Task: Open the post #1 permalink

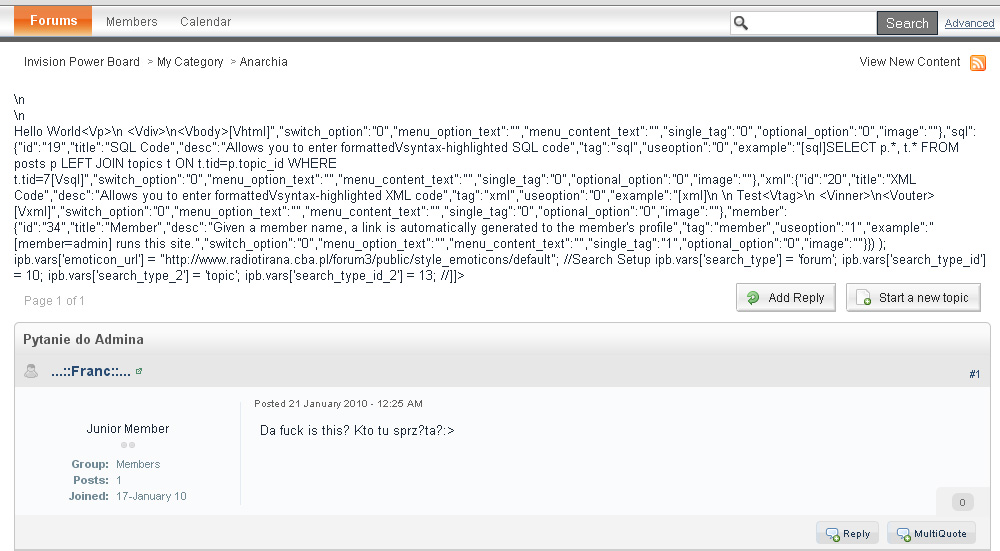Action: 975,374
